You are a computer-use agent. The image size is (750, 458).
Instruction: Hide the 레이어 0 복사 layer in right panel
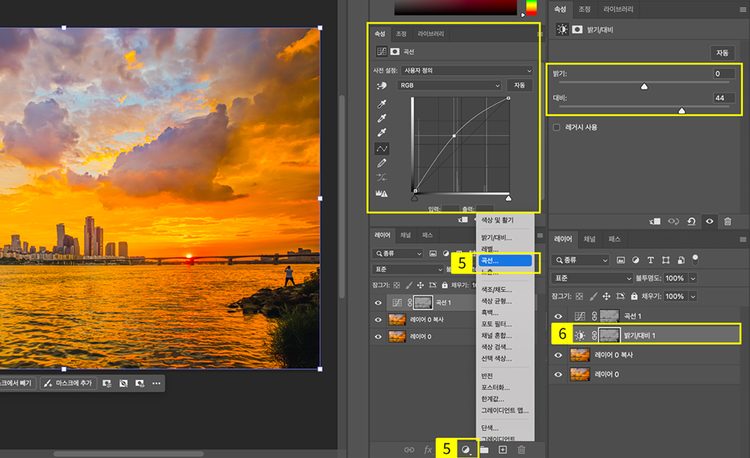point(558,354)
